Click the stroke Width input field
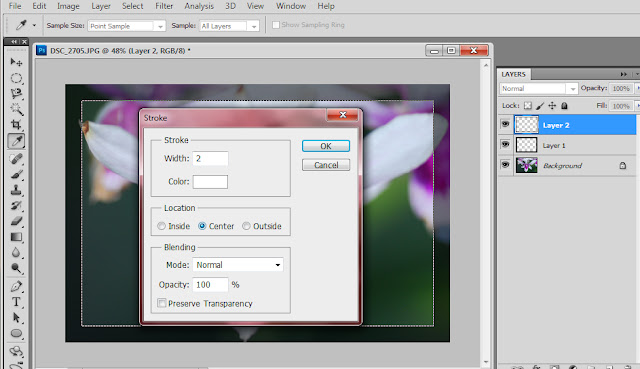The height and width of the screenshot is (369, 640). pos(210,158)
